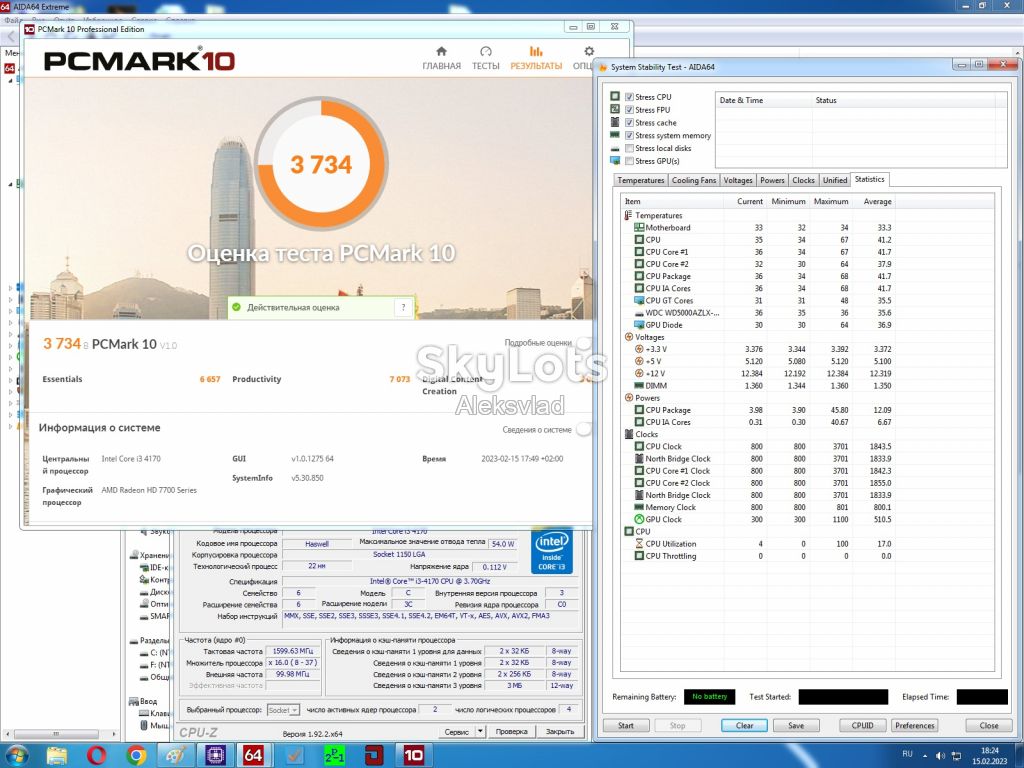Click the +3.3 V voltage icon
The image size is (1024, 768).
point(639,349)
